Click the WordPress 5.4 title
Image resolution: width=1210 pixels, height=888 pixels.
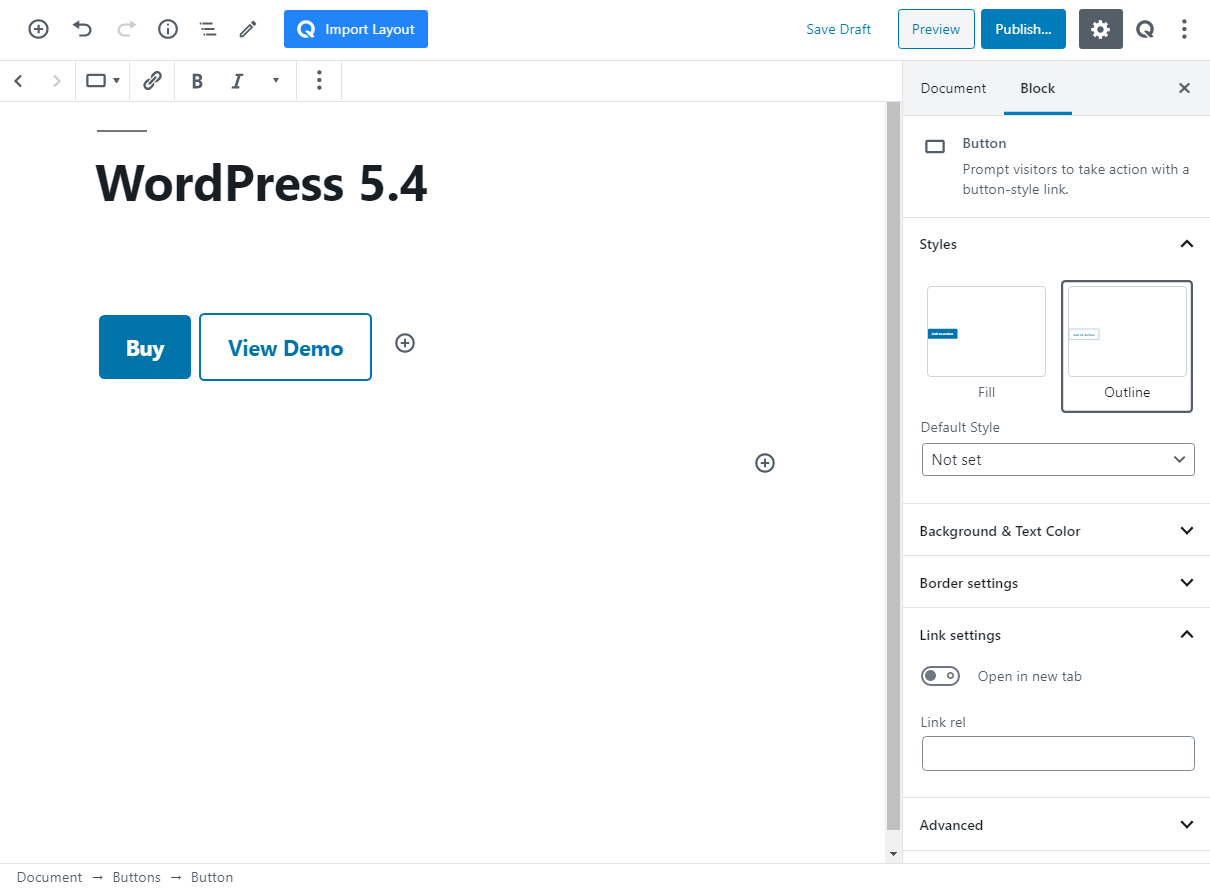click(x=261, y=184)
